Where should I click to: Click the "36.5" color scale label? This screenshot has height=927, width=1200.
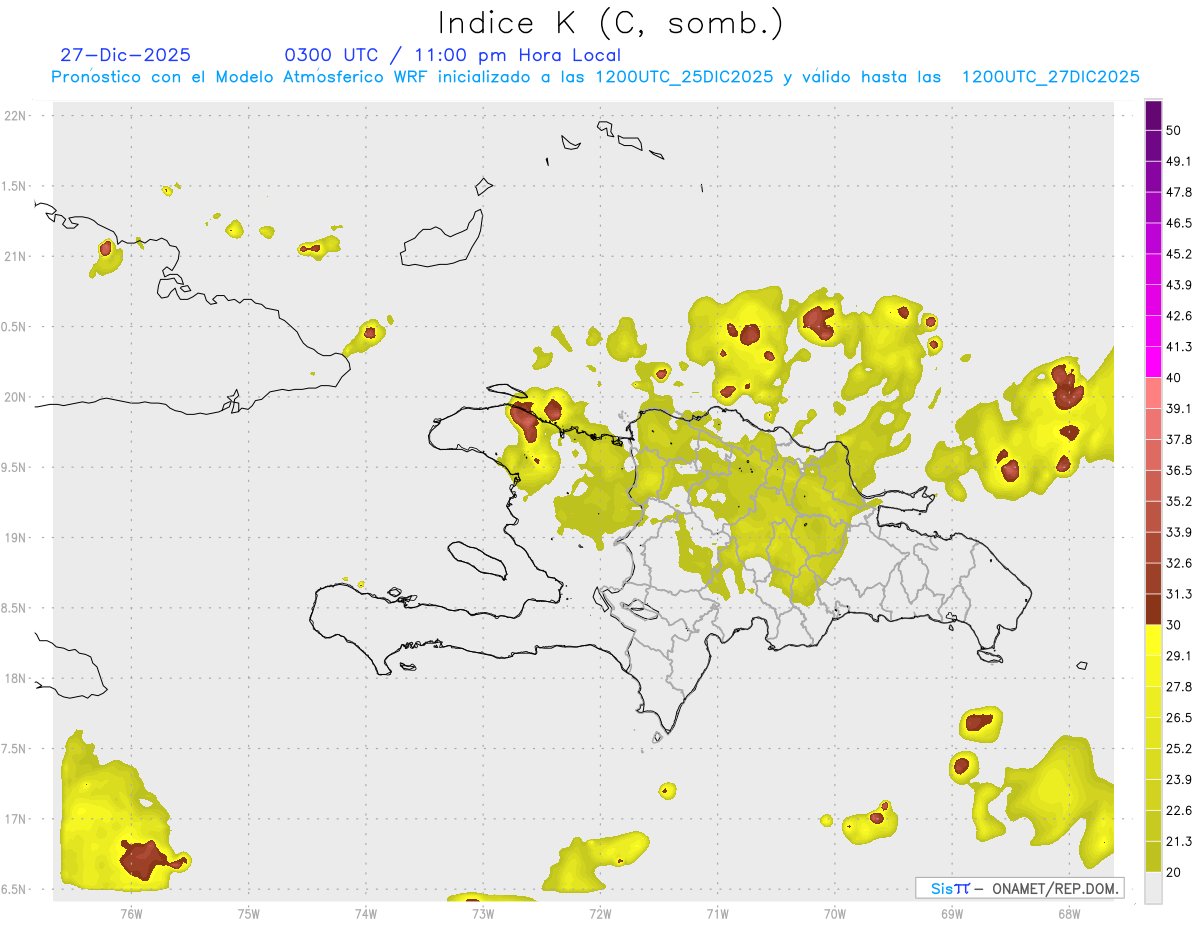1179,471
